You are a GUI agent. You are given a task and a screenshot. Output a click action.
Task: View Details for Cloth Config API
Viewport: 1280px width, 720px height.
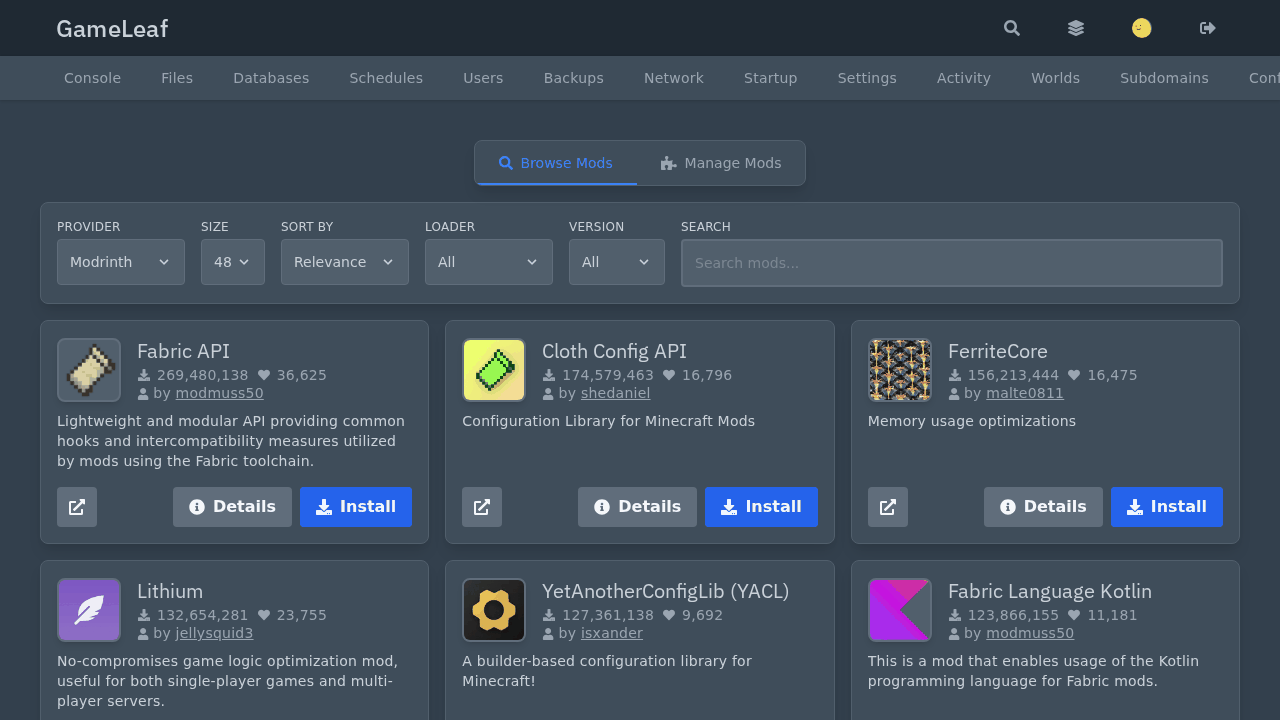(637, 507)
